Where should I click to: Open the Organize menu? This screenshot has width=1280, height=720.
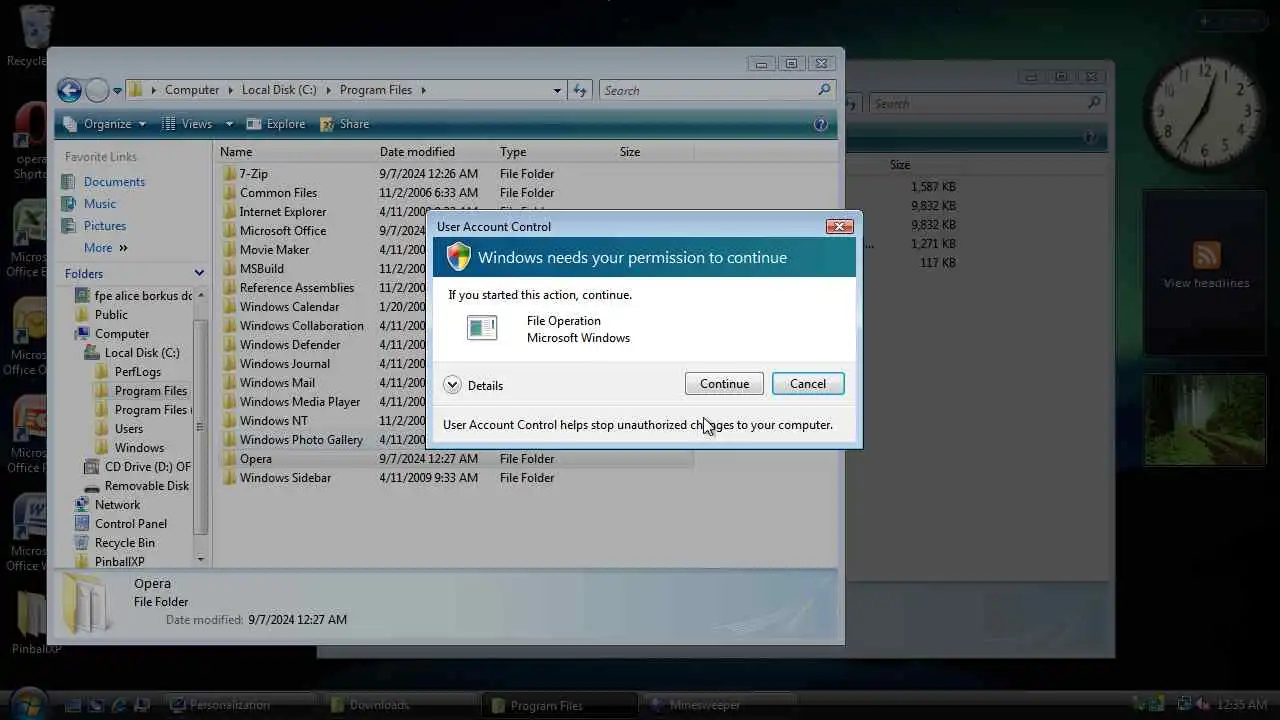105,124
